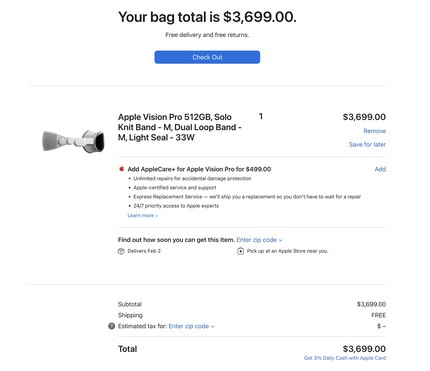Open Get 3% Daily Cash with Apple Card
This screenshot has width=430, height=371.
pyautogui.click(x=345, y=358)
